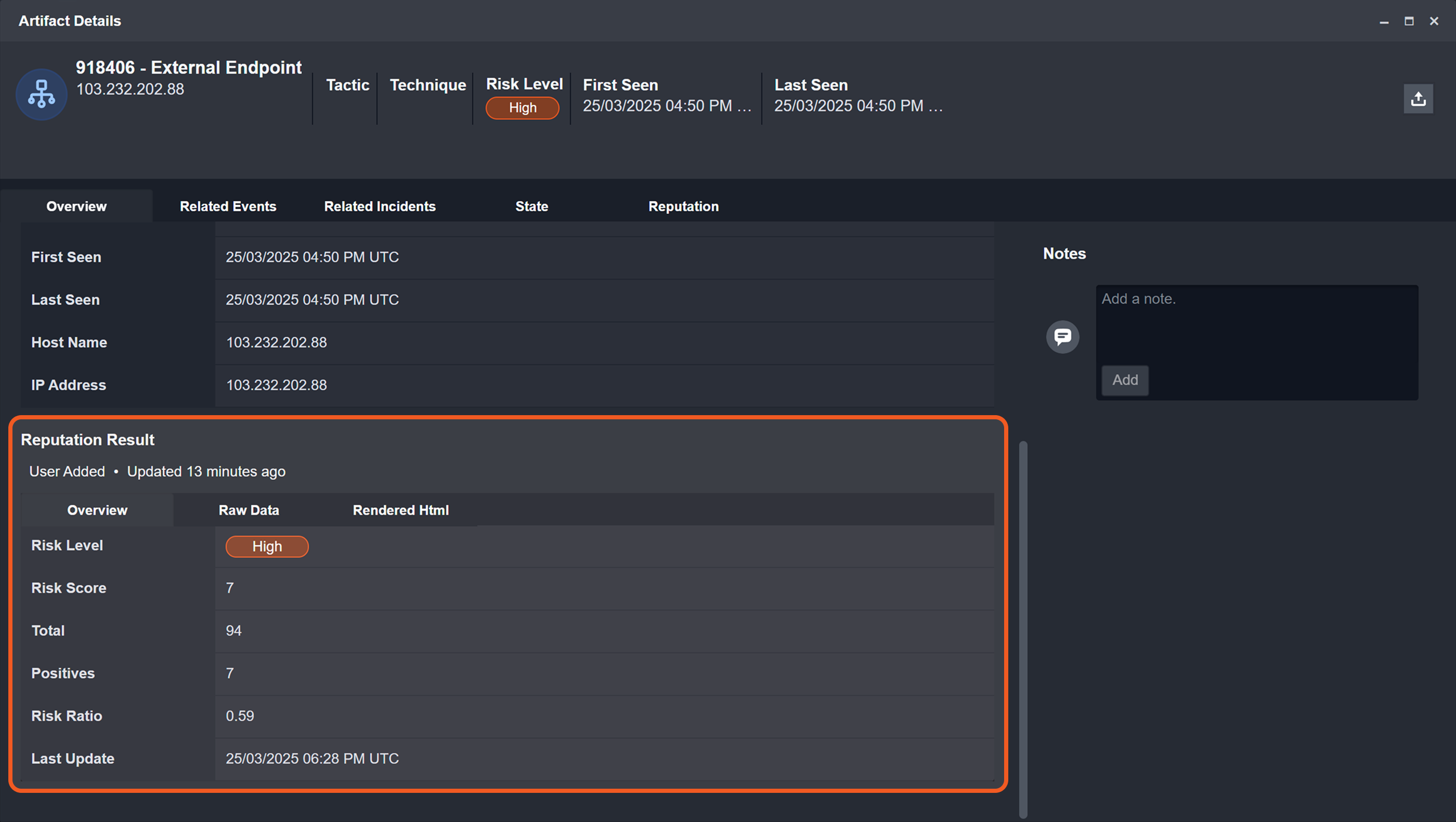Image resolution: width=1456 pixels, height=822 pixels.
Task: Go to the Reputation tab
Action: 683,207
